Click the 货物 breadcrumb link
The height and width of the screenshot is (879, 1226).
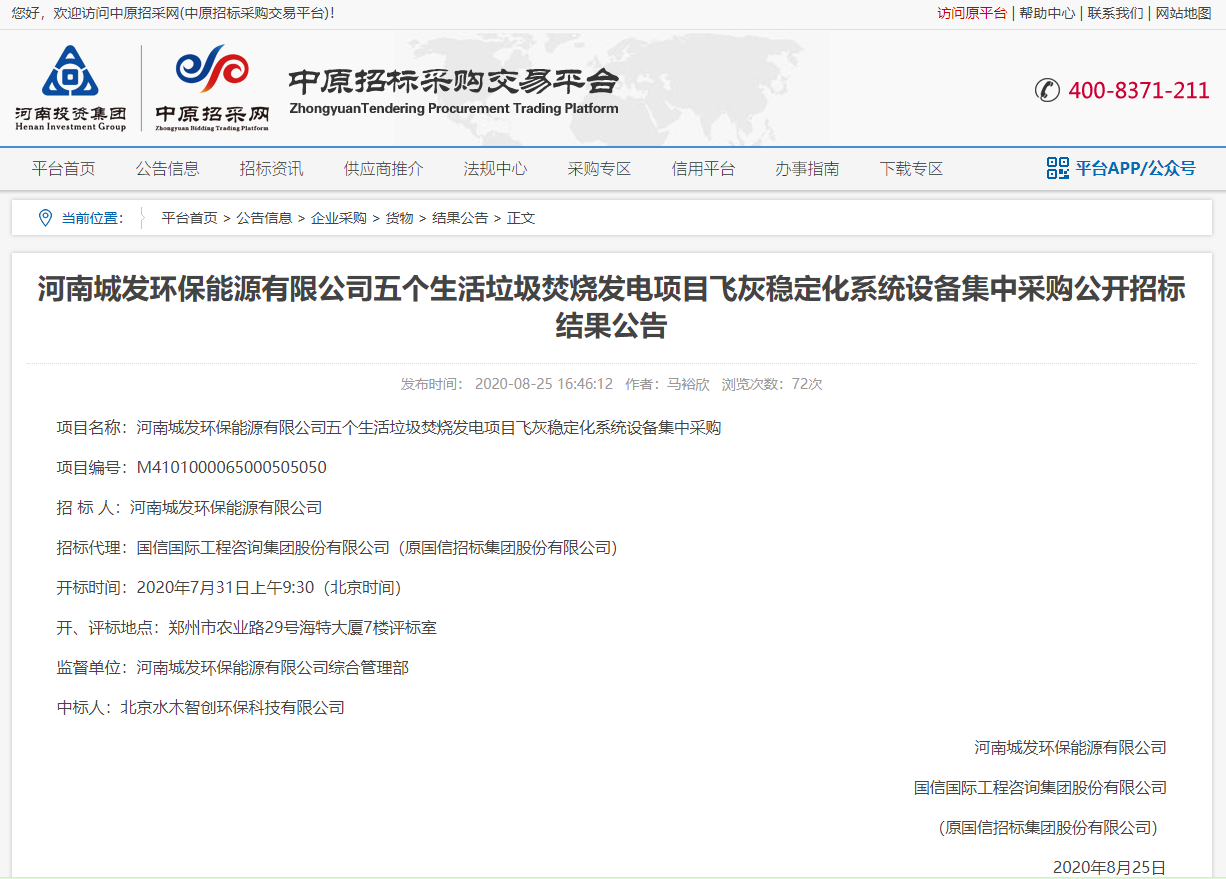tap(400, 218)
